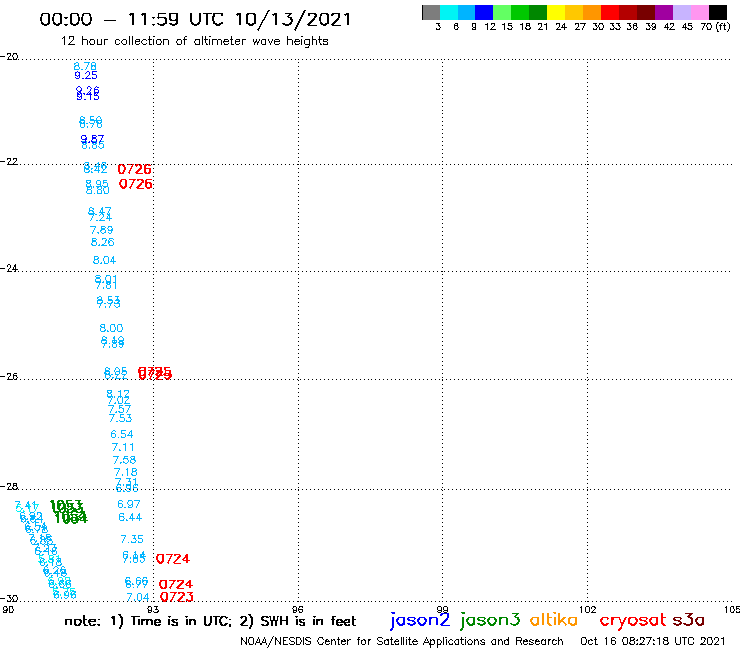Select the red time label 0723
The image size is (740, 650).
coord(177,597)
